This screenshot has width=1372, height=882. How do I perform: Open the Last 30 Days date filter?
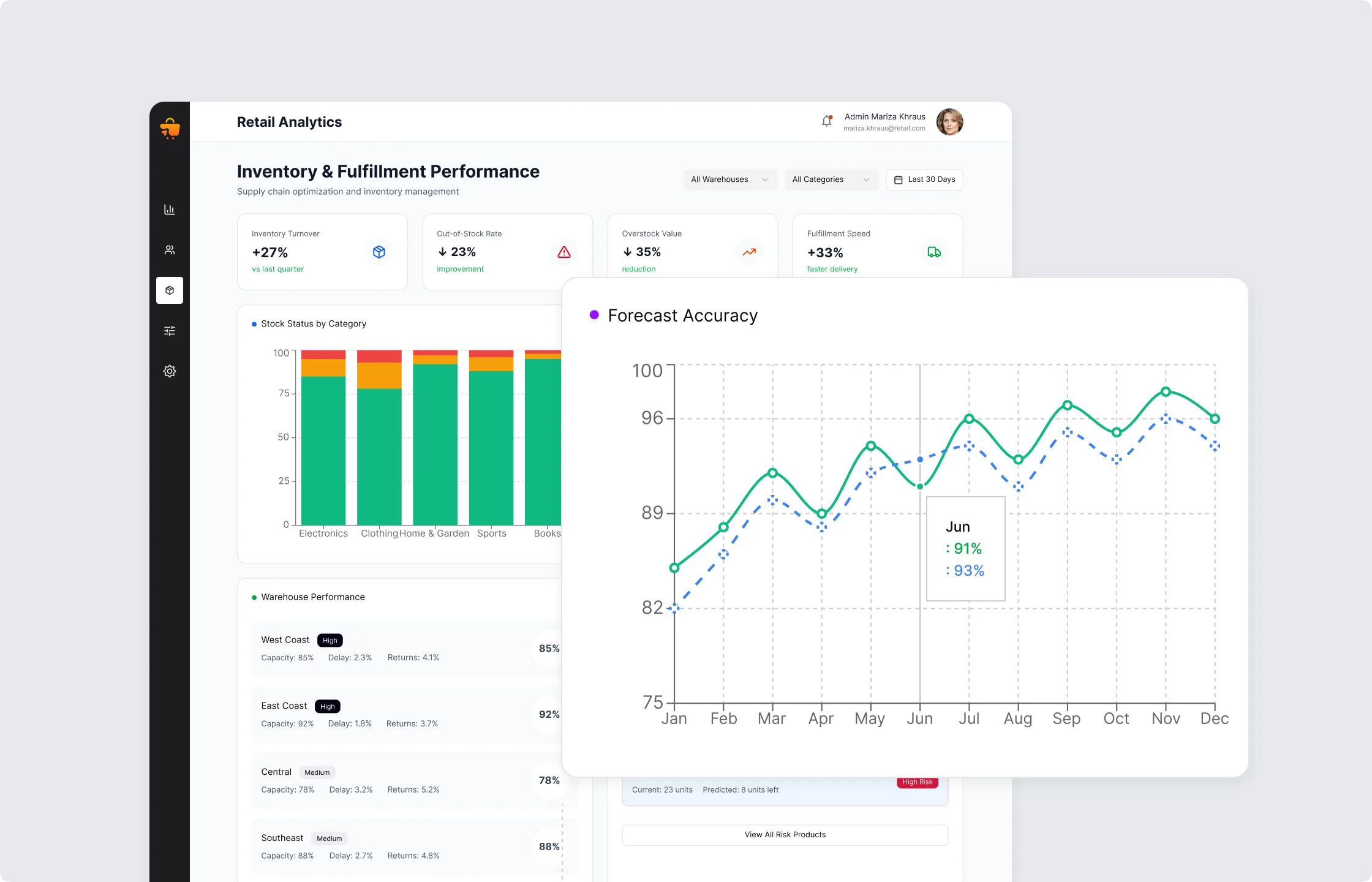coord(924,179)
